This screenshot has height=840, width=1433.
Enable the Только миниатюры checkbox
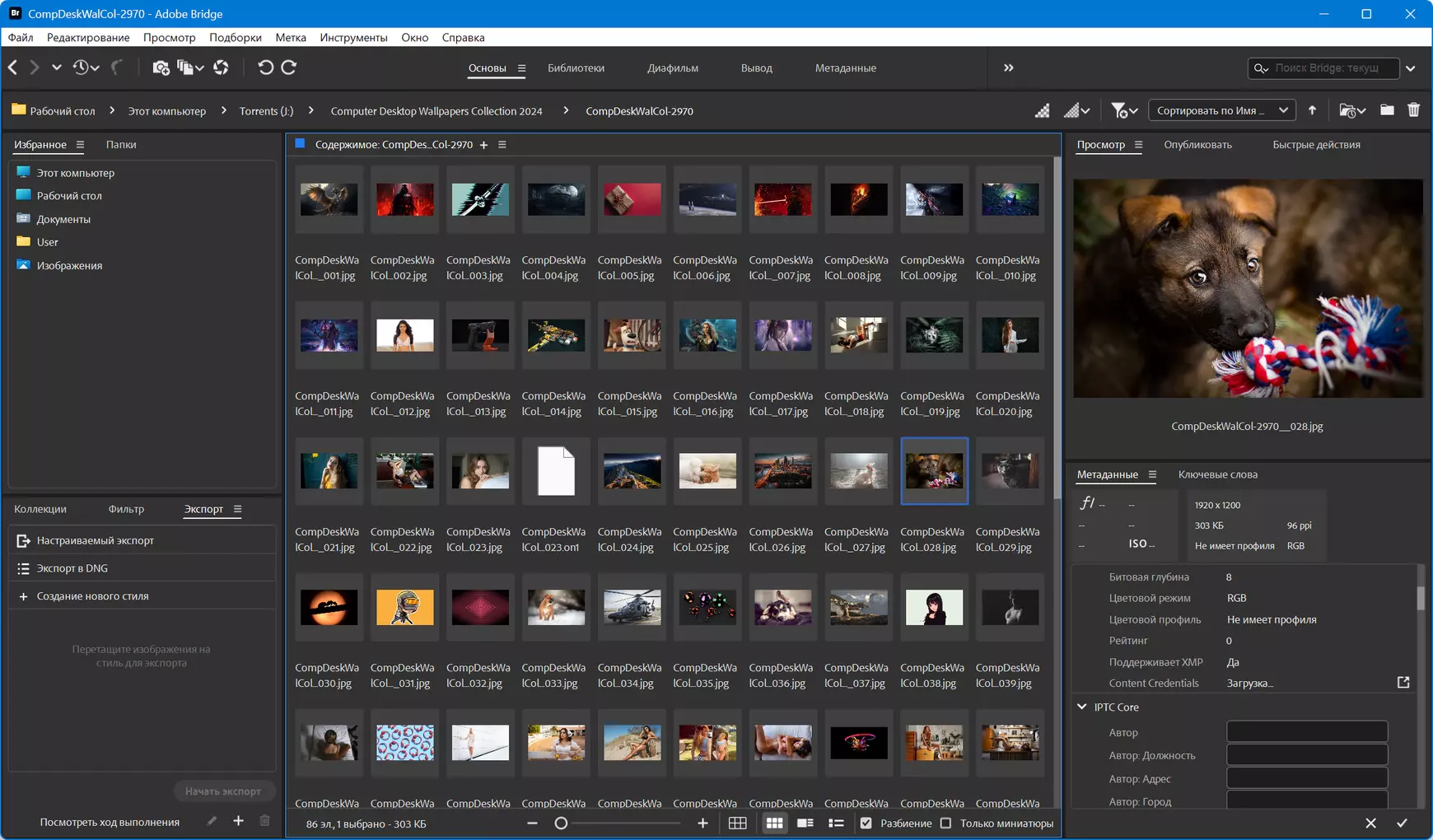945,823
